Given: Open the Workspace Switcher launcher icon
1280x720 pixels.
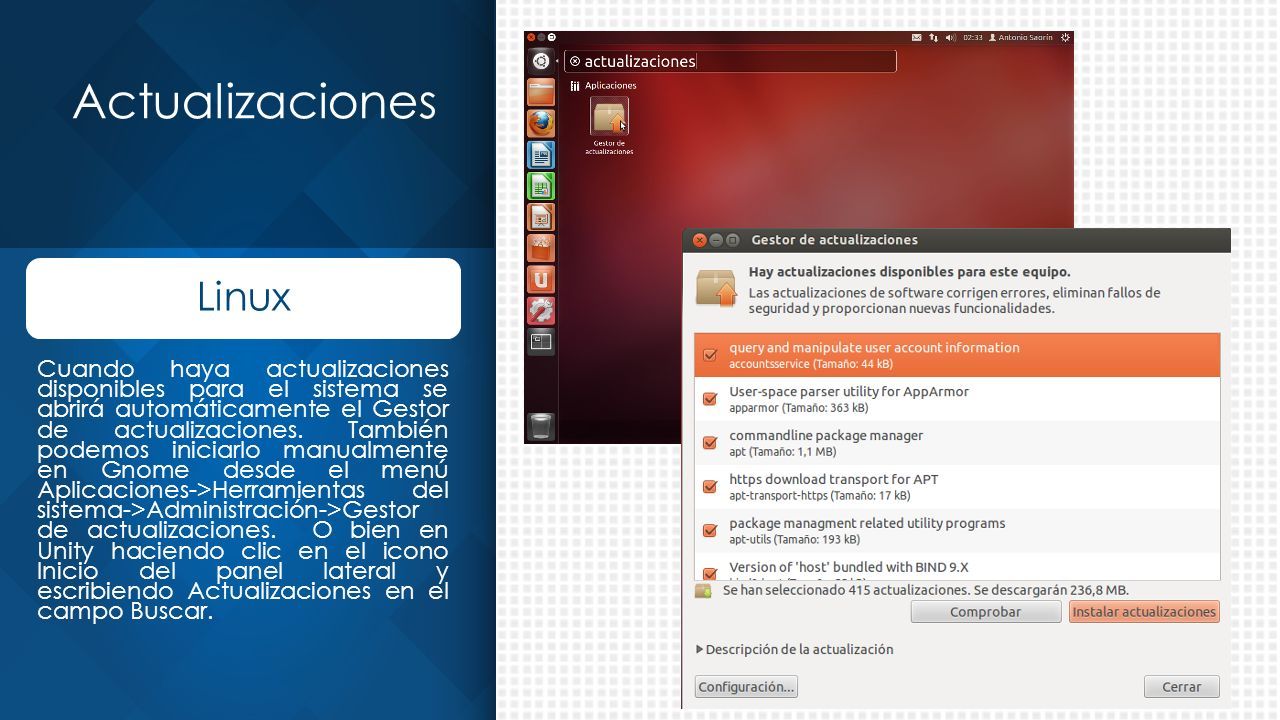Looking at the screenshot, I should click(541, 341).
